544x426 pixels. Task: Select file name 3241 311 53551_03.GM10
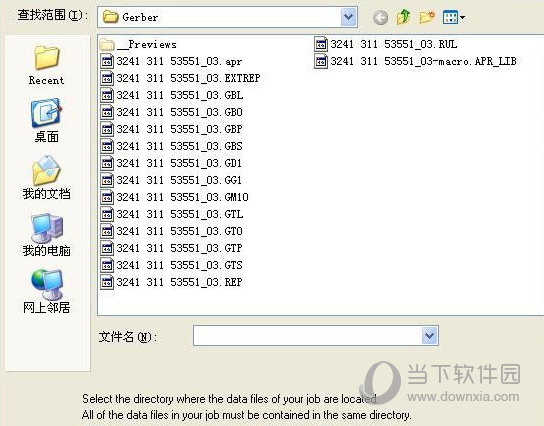(x=182, y=197)
